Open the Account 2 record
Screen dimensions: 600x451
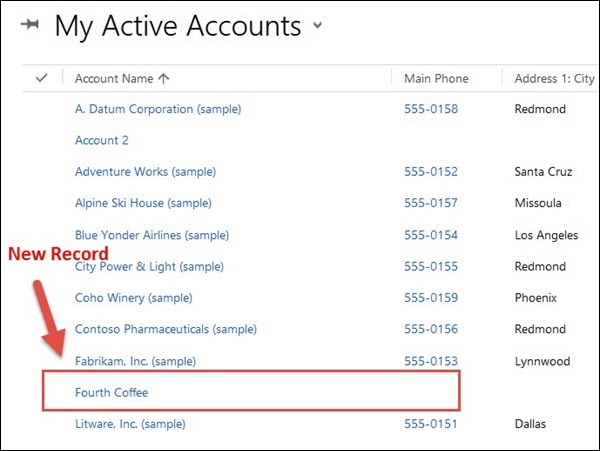(x=102, y=141)
